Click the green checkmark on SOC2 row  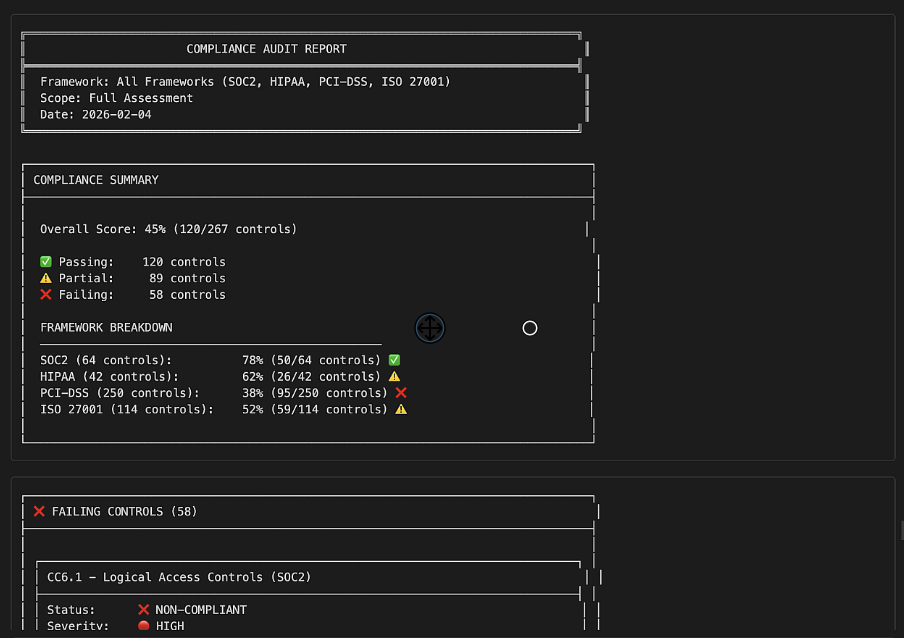click(x=394, y=360)
